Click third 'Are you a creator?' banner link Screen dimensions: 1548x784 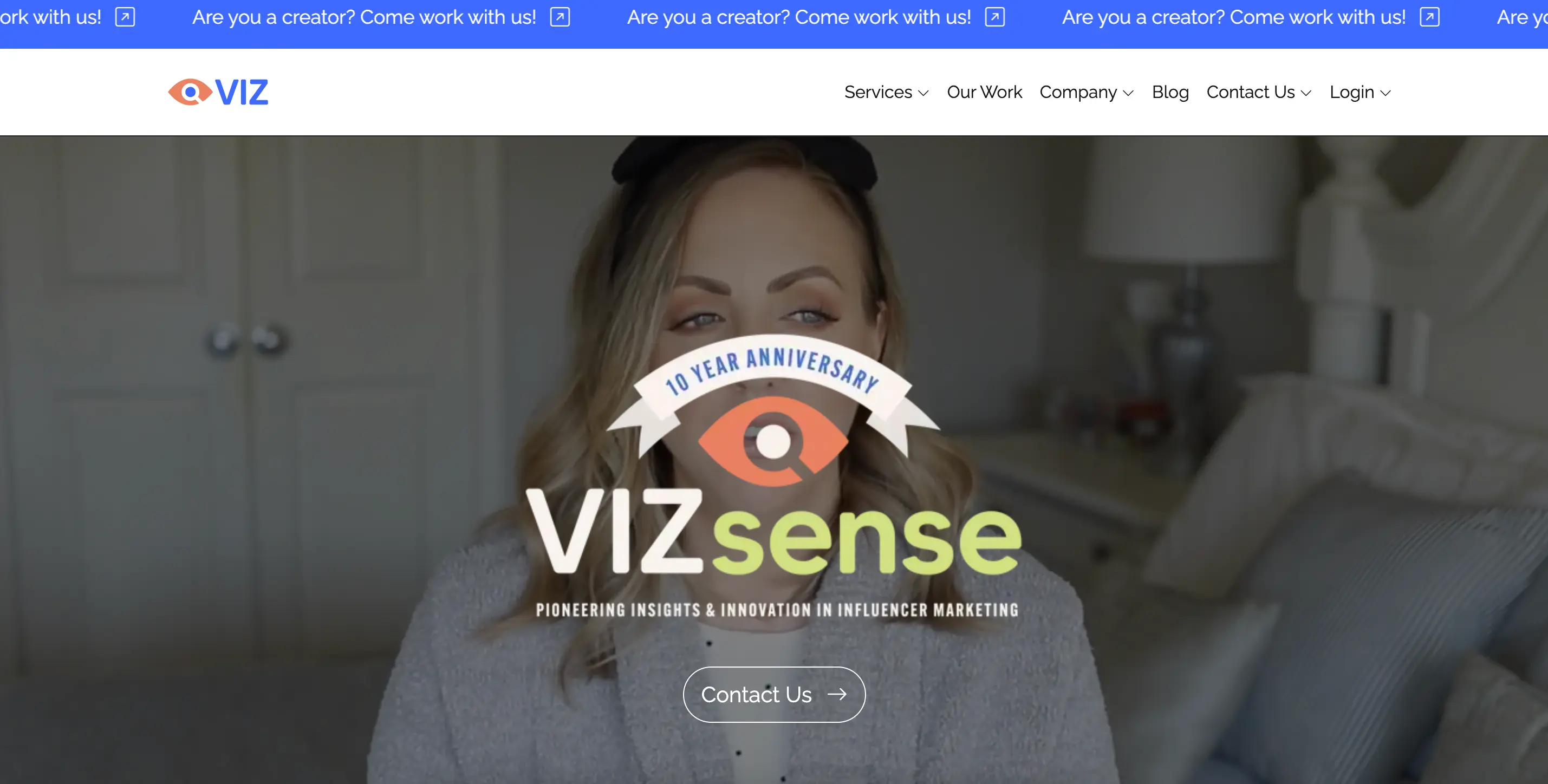click(x=1234, y=17)
